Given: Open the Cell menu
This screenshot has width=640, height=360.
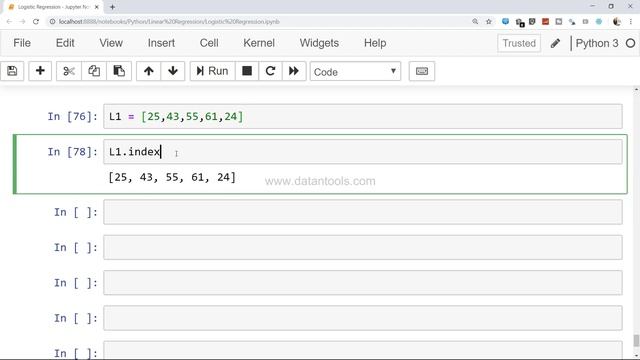Looking at the screenshot, I should pyautogui.click(x=209, y=43).
